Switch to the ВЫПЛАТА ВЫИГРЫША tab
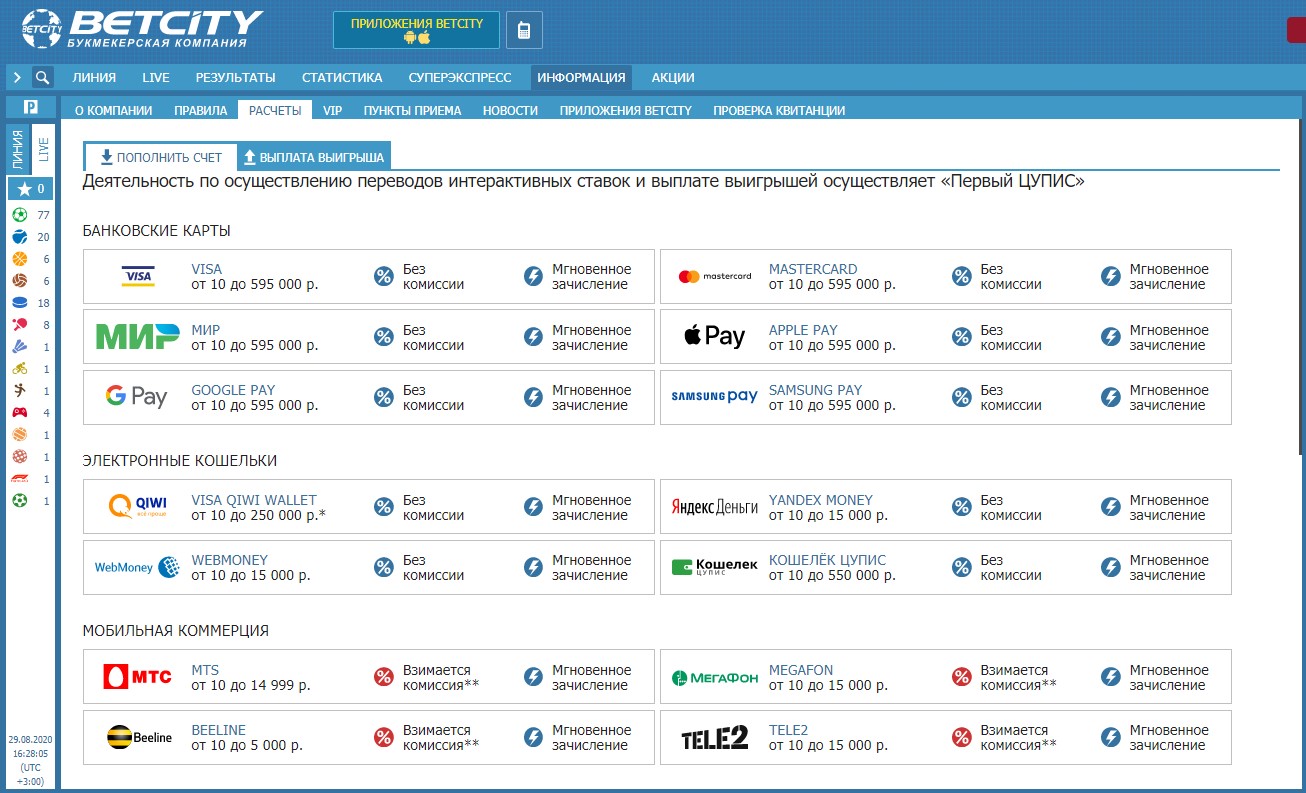 point(314,157)
